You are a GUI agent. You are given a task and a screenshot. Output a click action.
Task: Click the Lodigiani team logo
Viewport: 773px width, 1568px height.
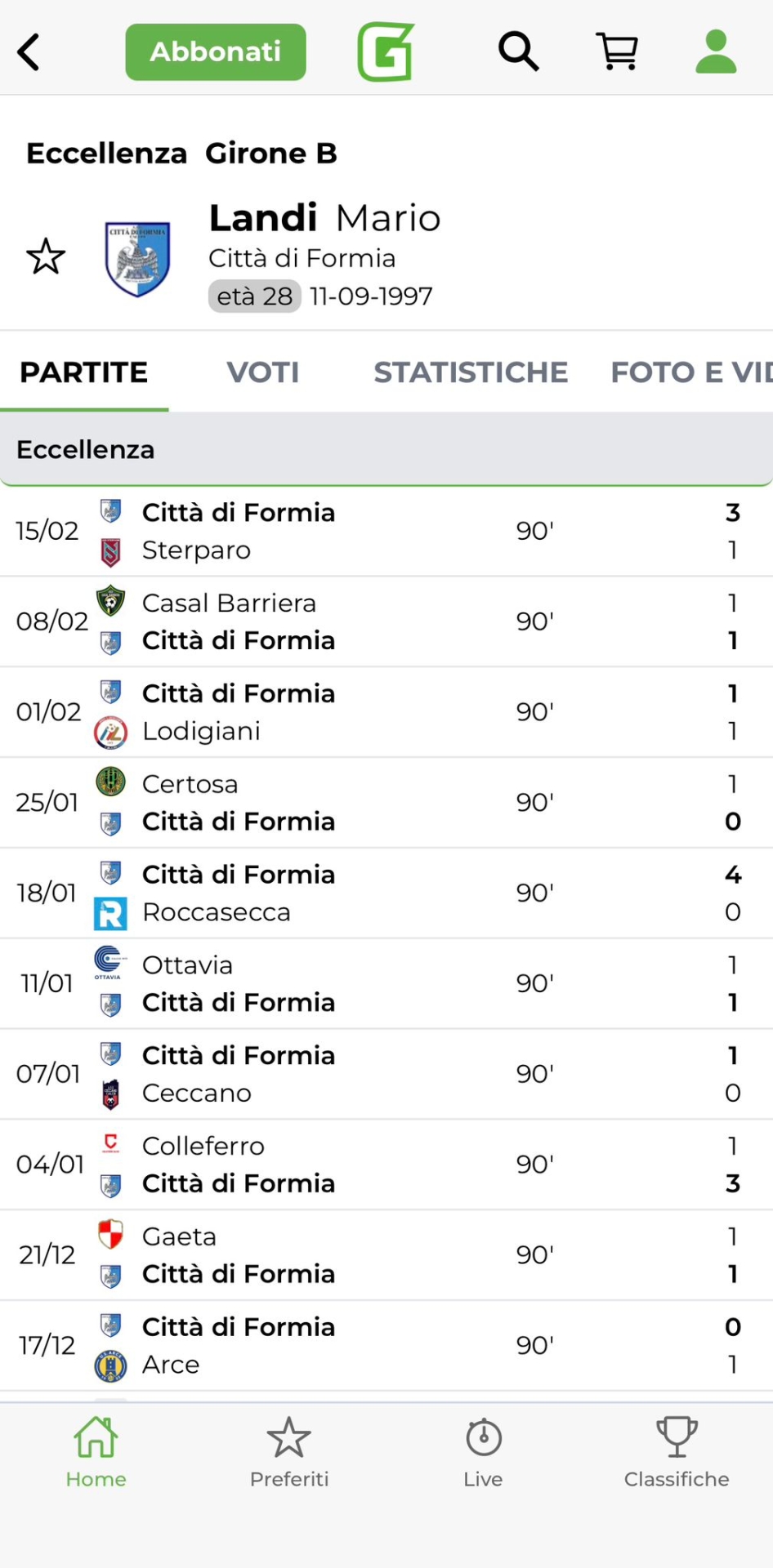(110, 732)
